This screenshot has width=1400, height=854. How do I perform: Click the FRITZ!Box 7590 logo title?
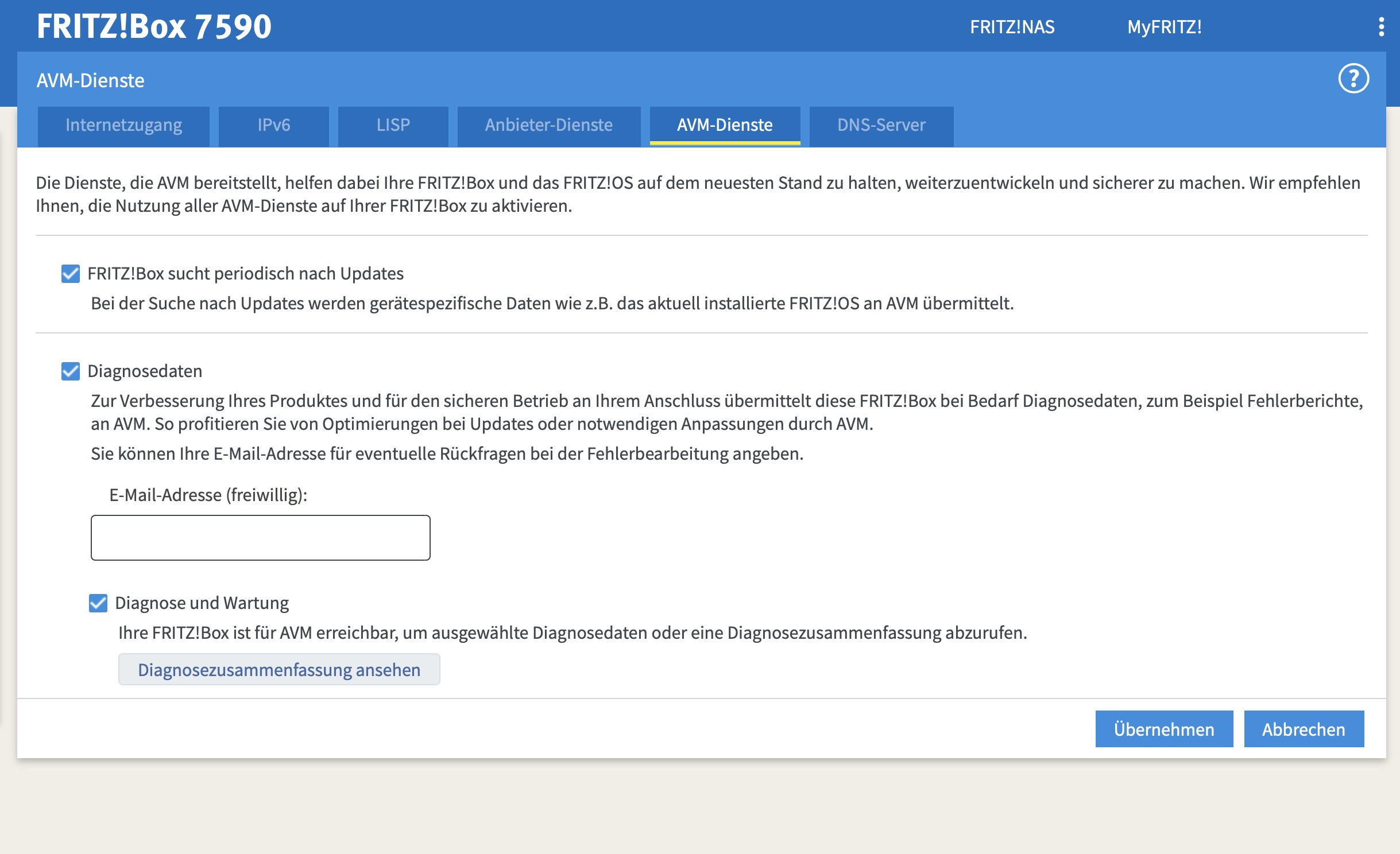[x=154, y=26]
